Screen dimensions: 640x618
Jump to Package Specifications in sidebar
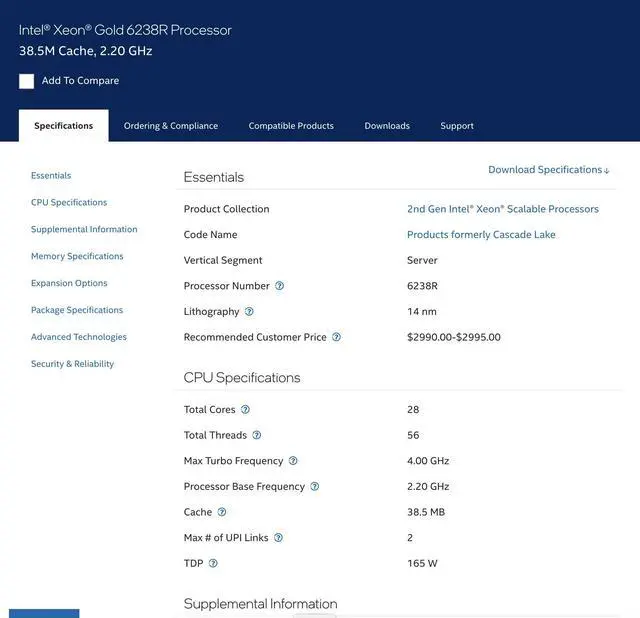click(x=77, y=310)
